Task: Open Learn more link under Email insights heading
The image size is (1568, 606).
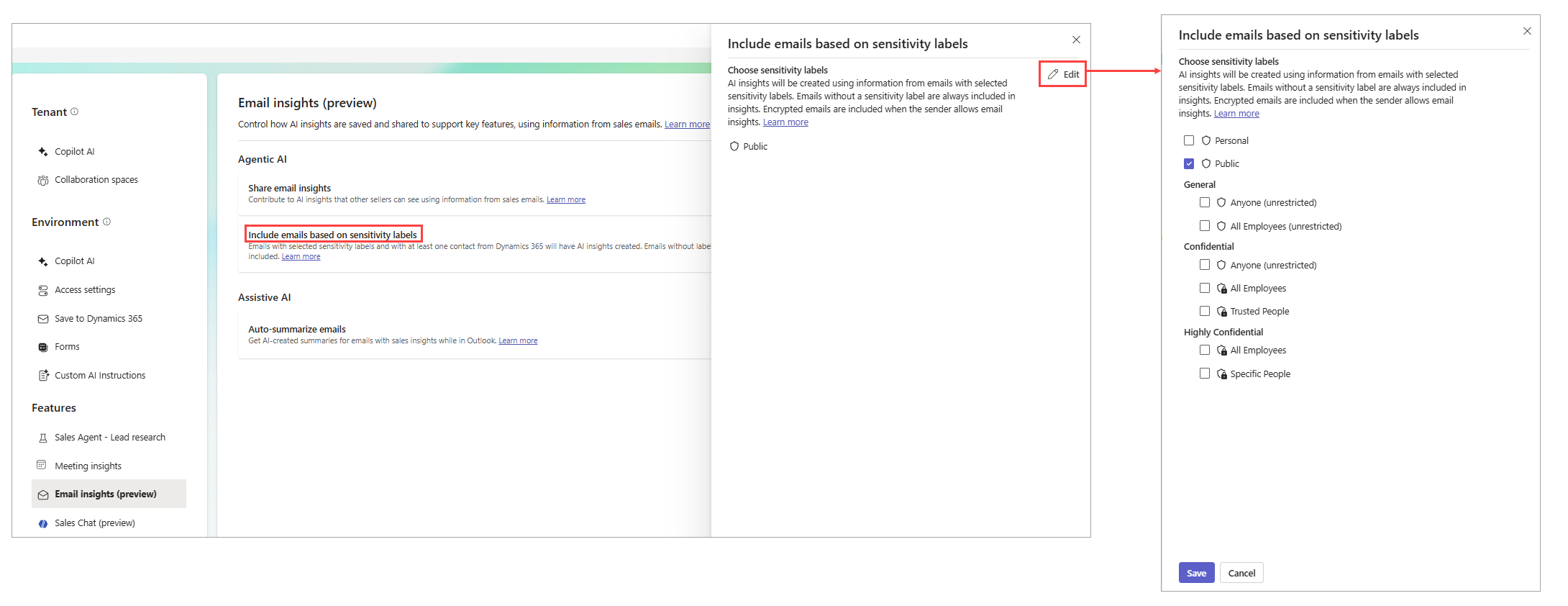Action: 687,125
